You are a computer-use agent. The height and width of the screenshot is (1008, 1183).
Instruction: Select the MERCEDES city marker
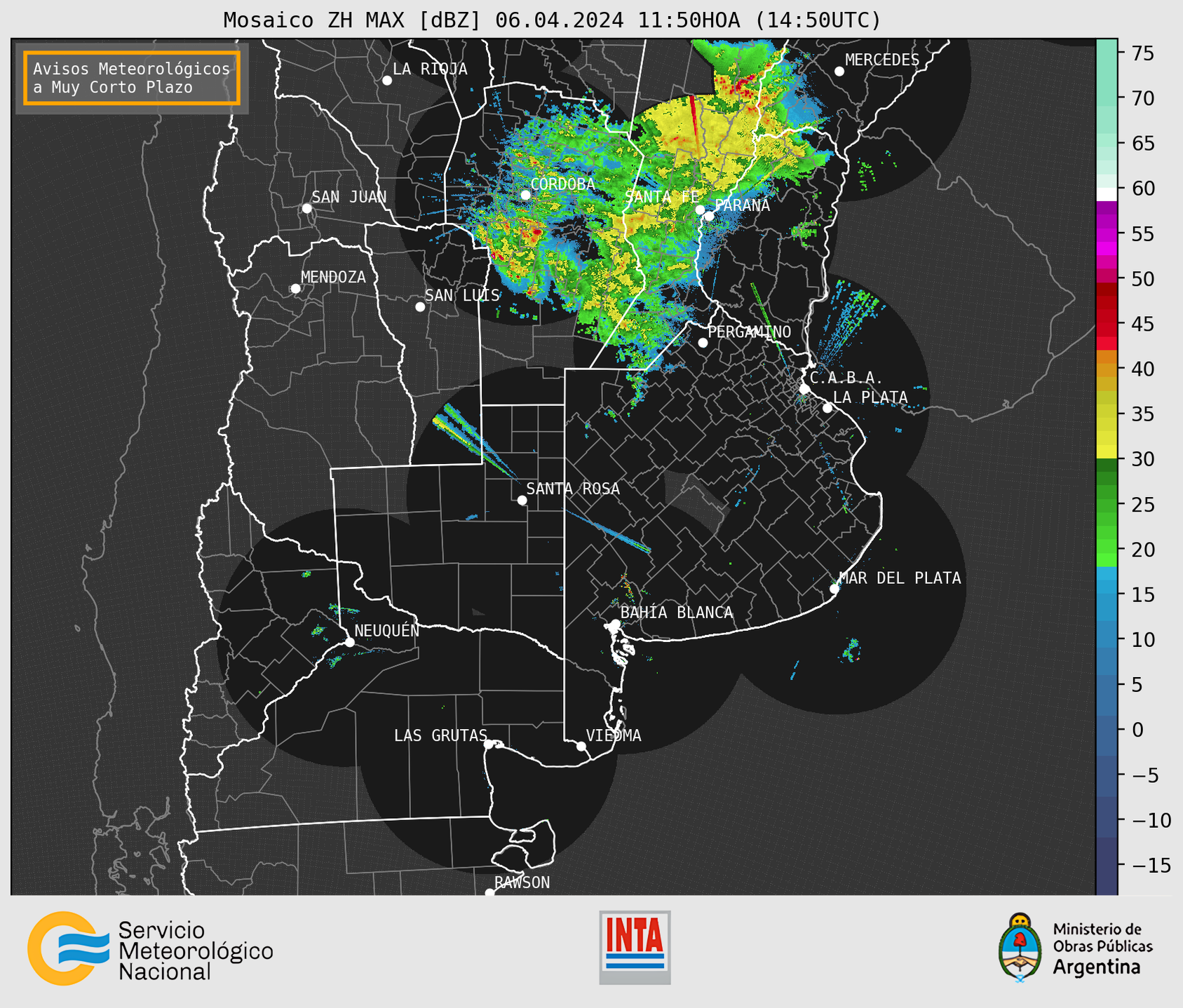tap(839, 71)
